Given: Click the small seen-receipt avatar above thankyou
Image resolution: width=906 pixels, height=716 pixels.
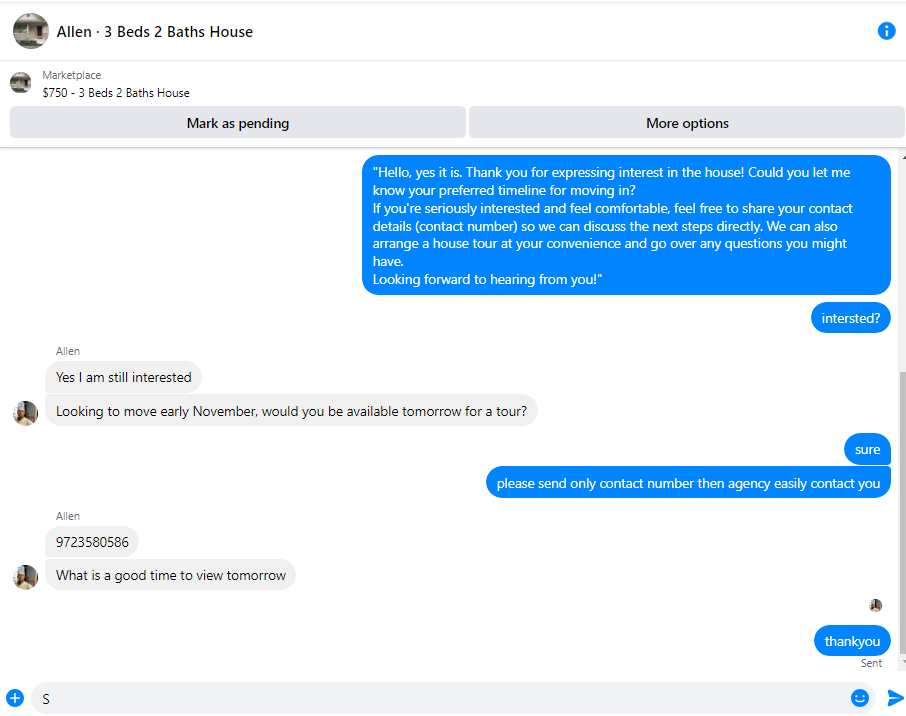Looking at the screenshot, I should 875,605.
